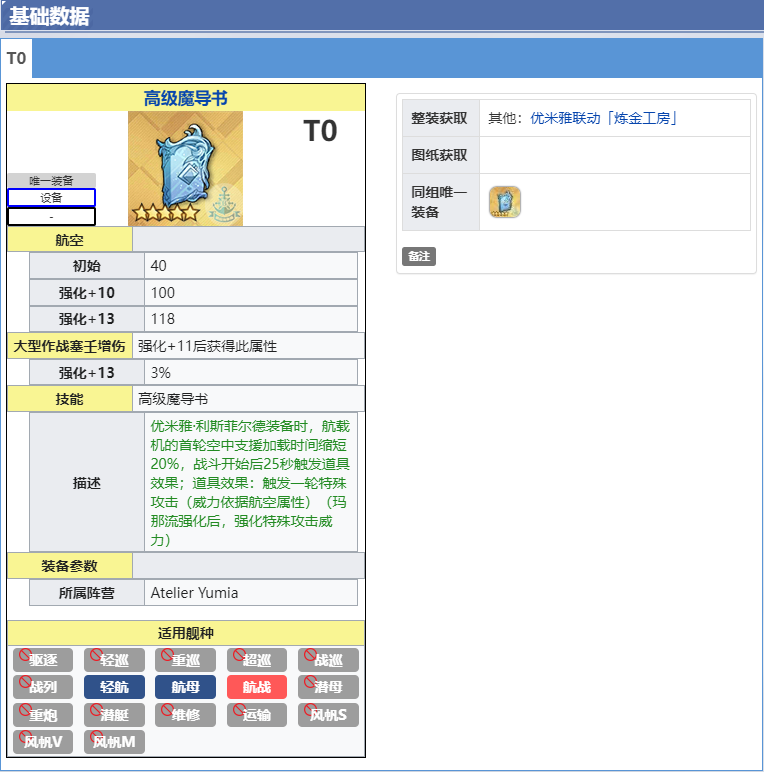Click the 基础数据 section heading
This screenshot has width=764, height=772.
[x=49, y=16]
